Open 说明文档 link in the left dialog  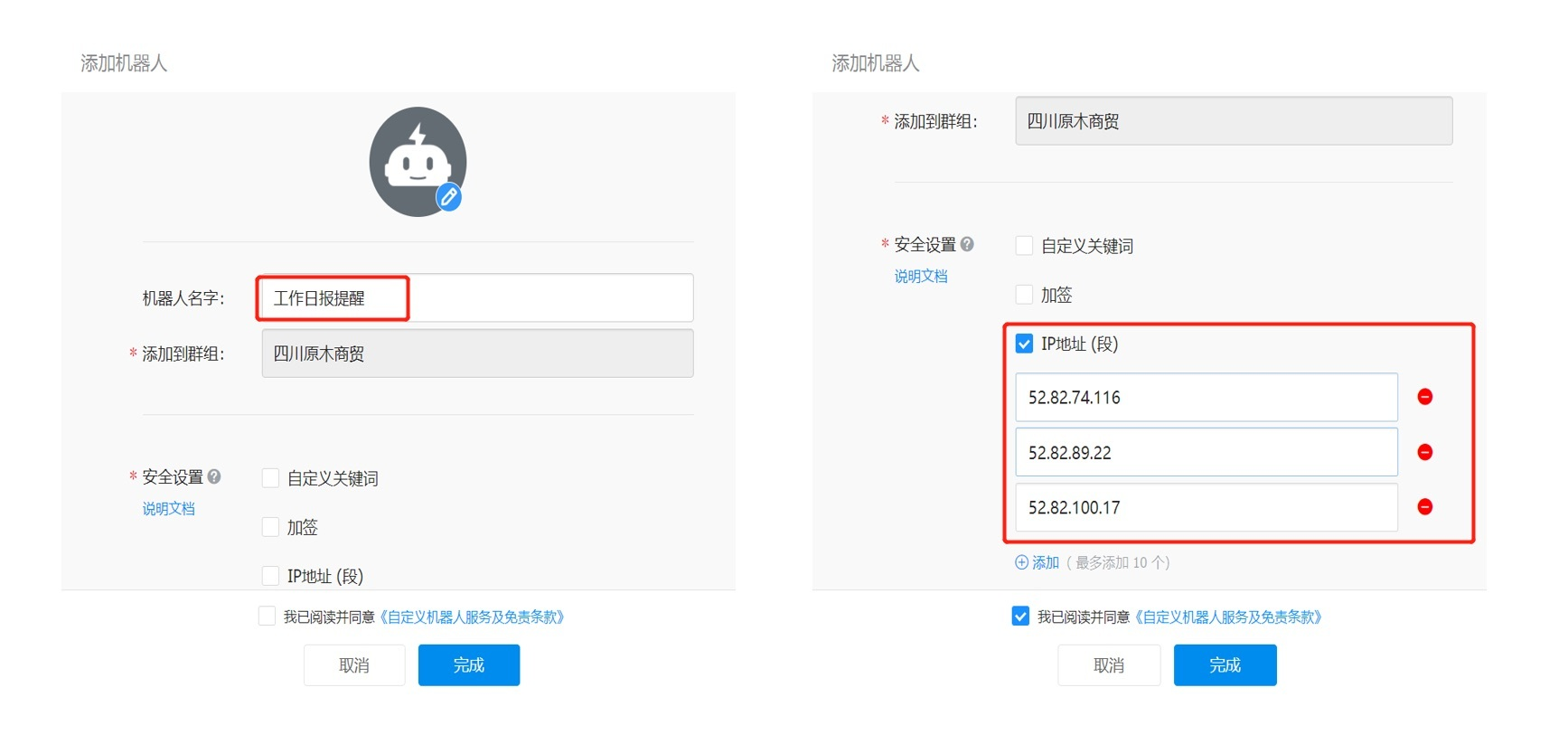pos(168,508)
